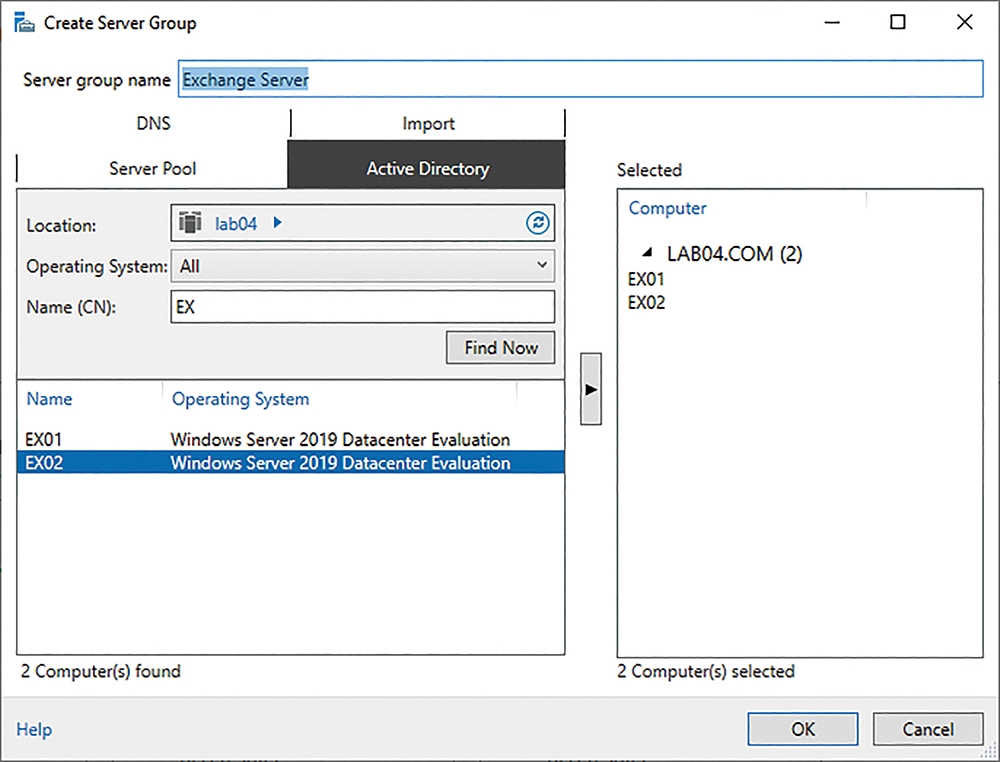Click the Server group name field
The width and height of the screenshot is (1000, 762).
click(580, 79)
